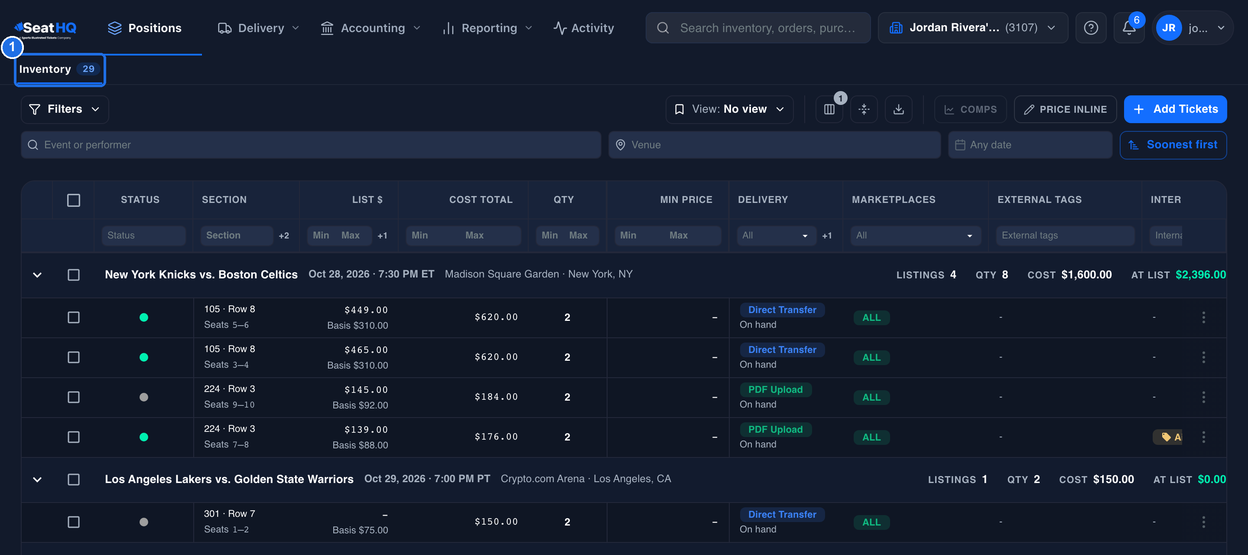
Task: Open notifications bell with 6 badge
Action: click(x=1129, y=28)
